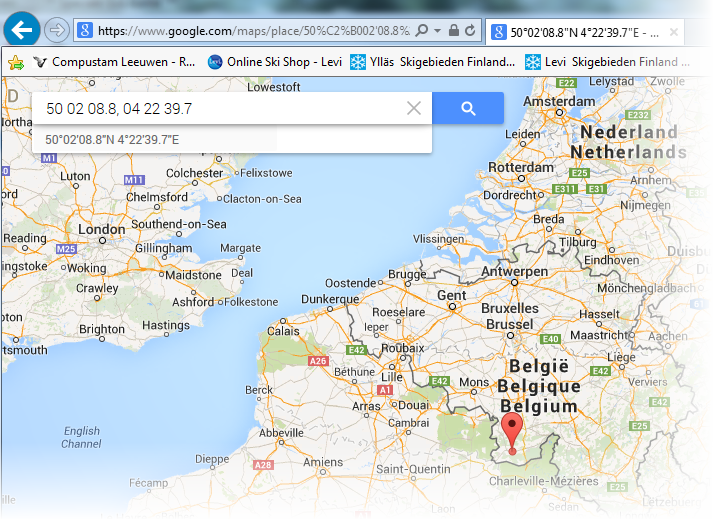Image resolution: width=713 pixels, height=520 pixels.
Task: Clear the Maps search with X icon
Action: pyautogui.click(x=414, y=108)
